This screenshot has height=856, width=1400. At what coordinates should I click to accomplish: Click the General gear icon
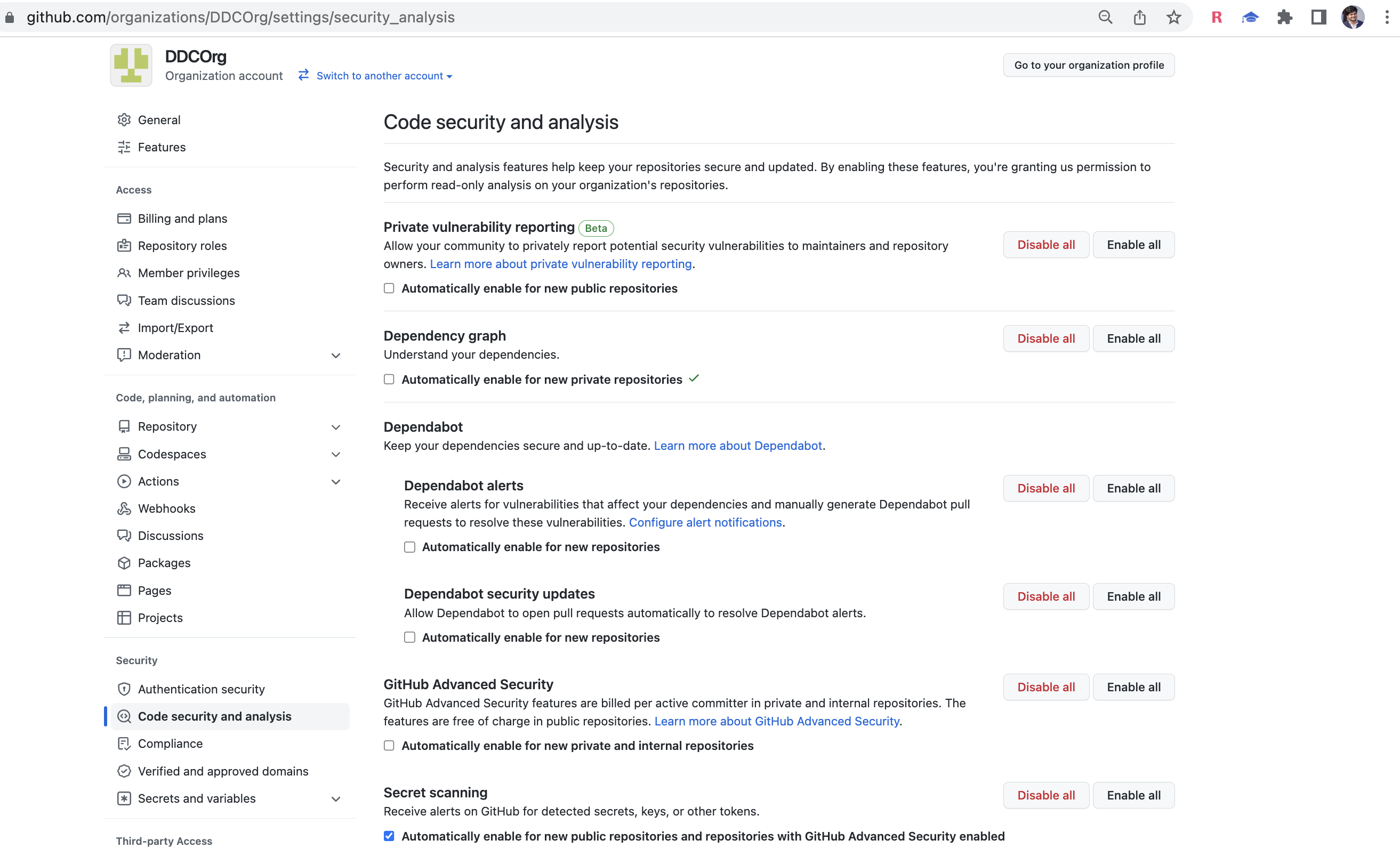(124, 120)
